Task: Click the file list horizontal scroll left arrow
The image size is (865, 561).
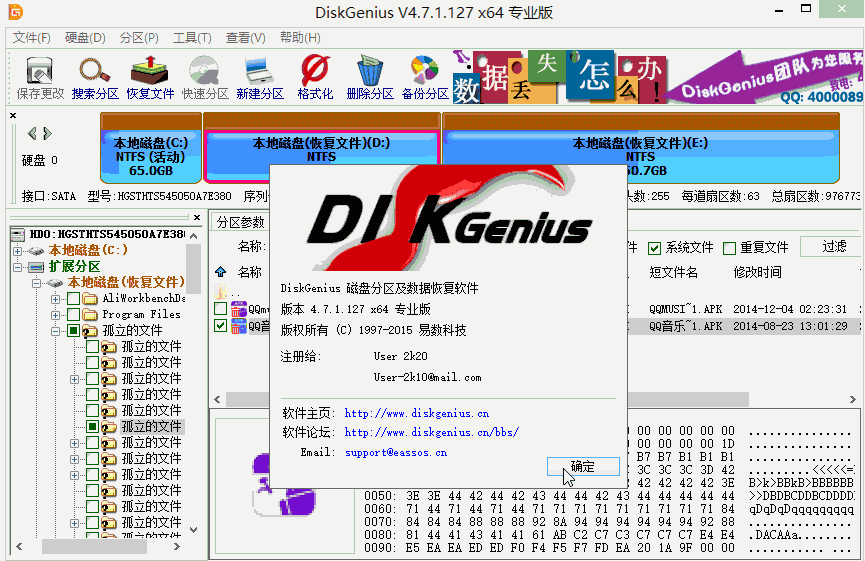Action: pyautogui.click(x=217, y=399)
